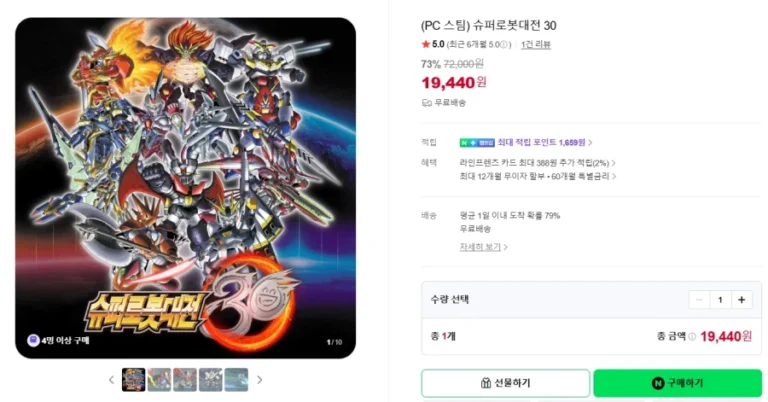768x402 pixels.
Task: Select the third product thumbnail
Action: (185, 380)
